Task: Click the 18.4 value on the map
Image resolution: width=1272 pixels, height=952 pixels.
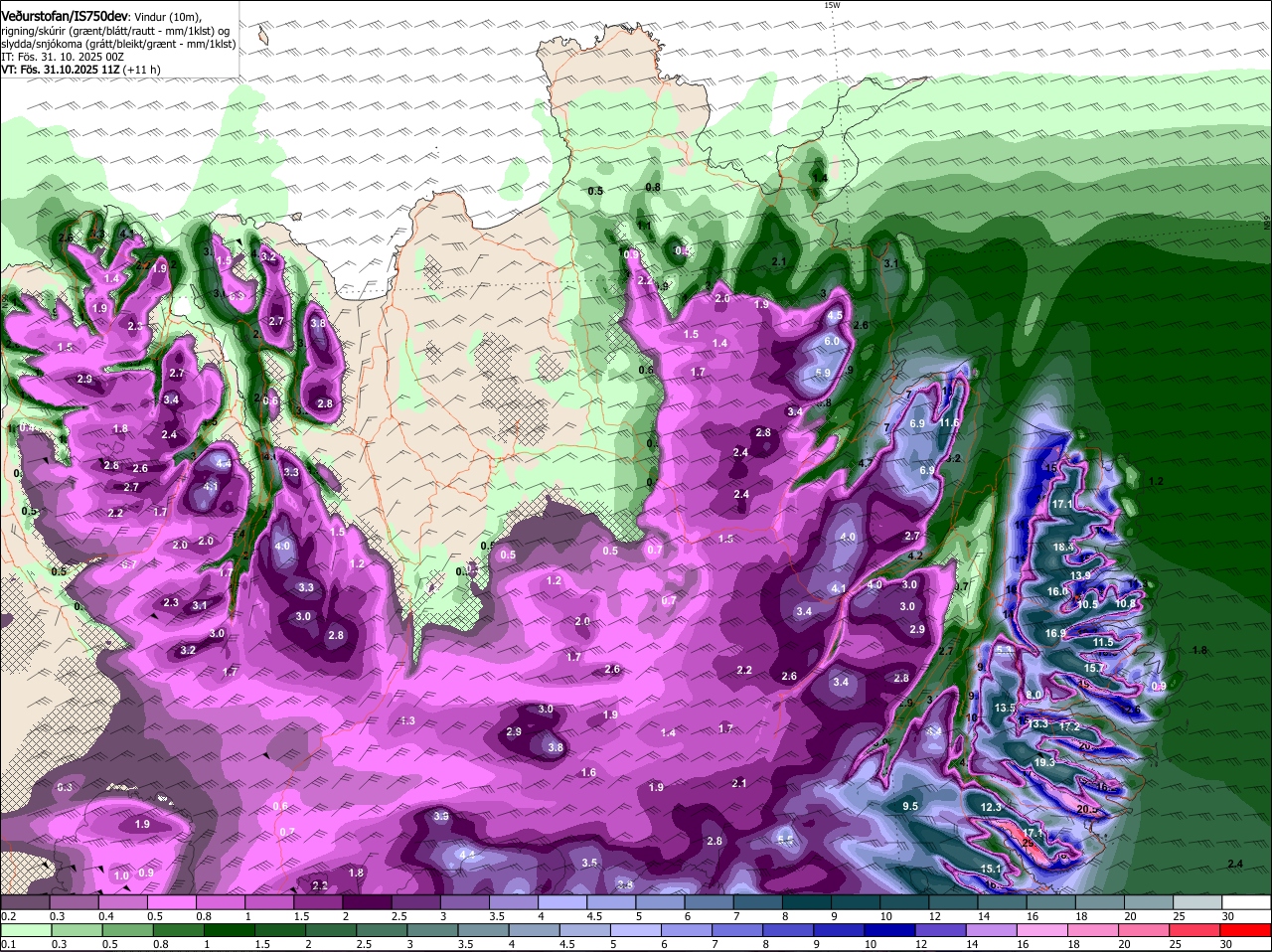Action: 1064,548
